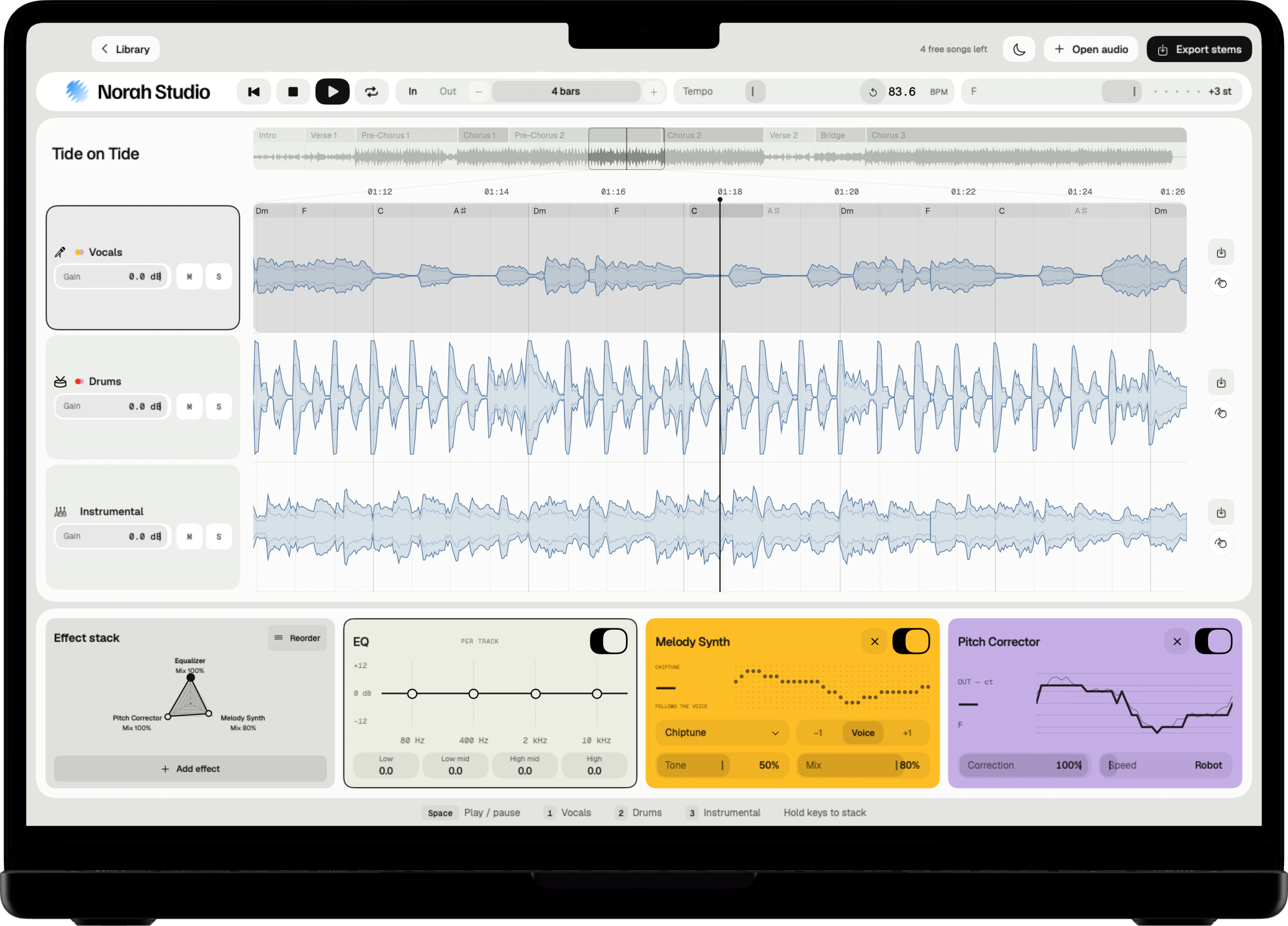Set loop Out point
Viewport: 1288px width, 926px height.
(x=448, y=92)
